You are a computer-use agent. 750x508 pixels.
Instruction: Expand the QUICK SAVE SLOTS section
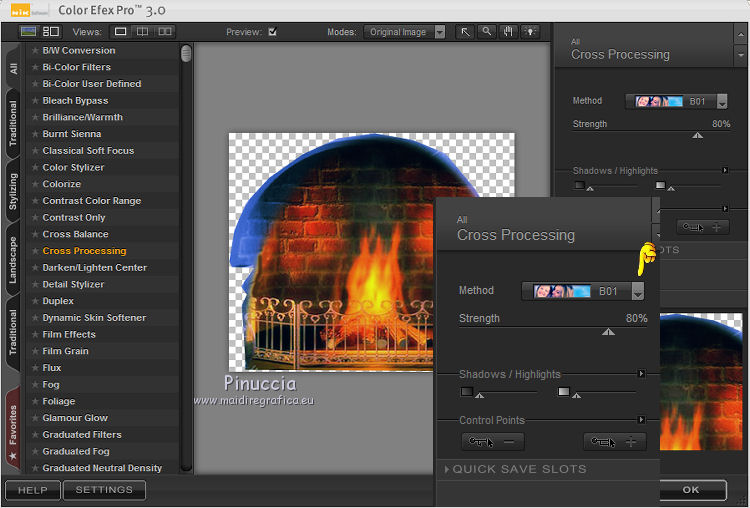pos(516,469)
